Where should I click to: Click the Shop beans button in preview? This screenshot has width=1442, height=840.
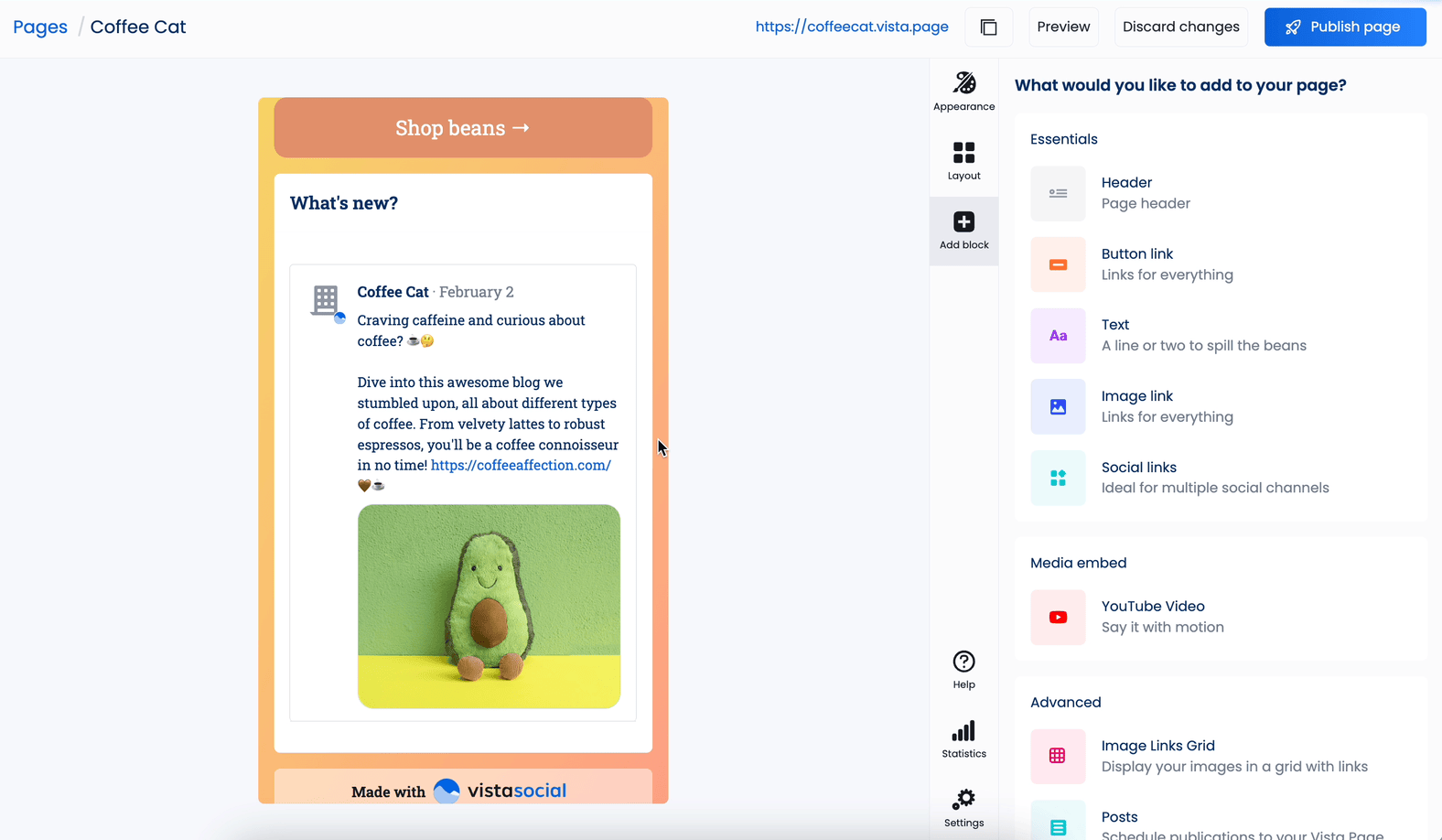[463, 127]
